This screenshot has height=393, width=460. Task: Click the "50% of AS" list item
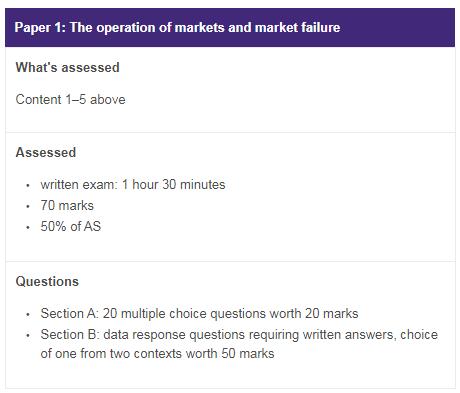click(71, 226)
